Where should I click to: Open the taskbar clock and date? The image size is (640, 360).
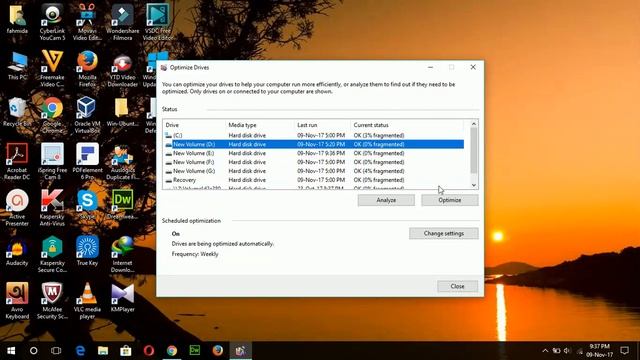[599, 351]
